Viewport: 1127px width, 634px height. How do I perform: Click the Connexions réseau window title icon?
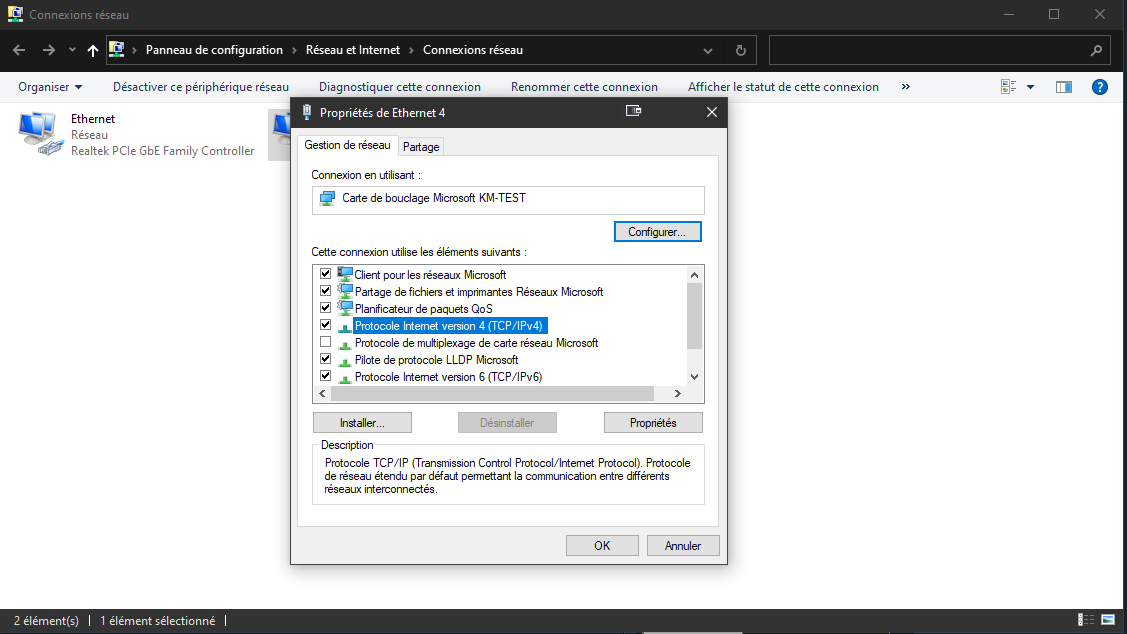pos(15,14)
